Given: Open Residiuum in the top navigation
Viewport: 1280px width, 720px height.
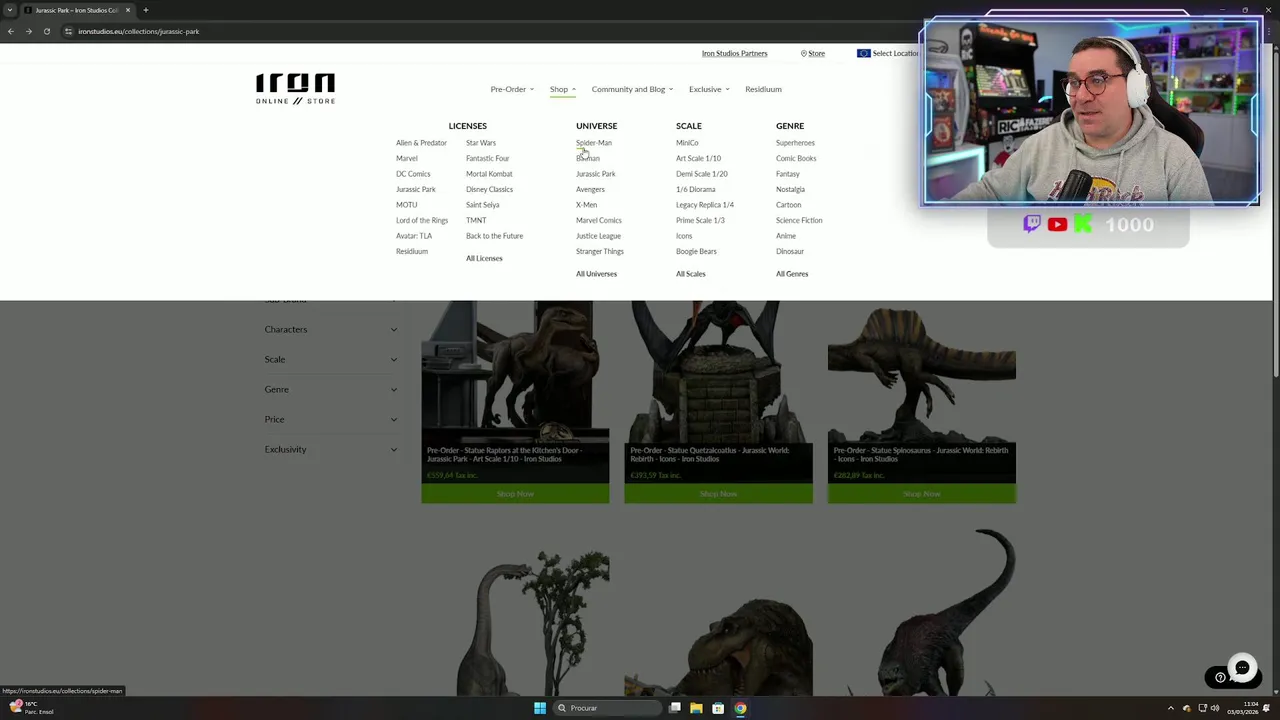Looking at the screenshot, I should pos(763,89).
